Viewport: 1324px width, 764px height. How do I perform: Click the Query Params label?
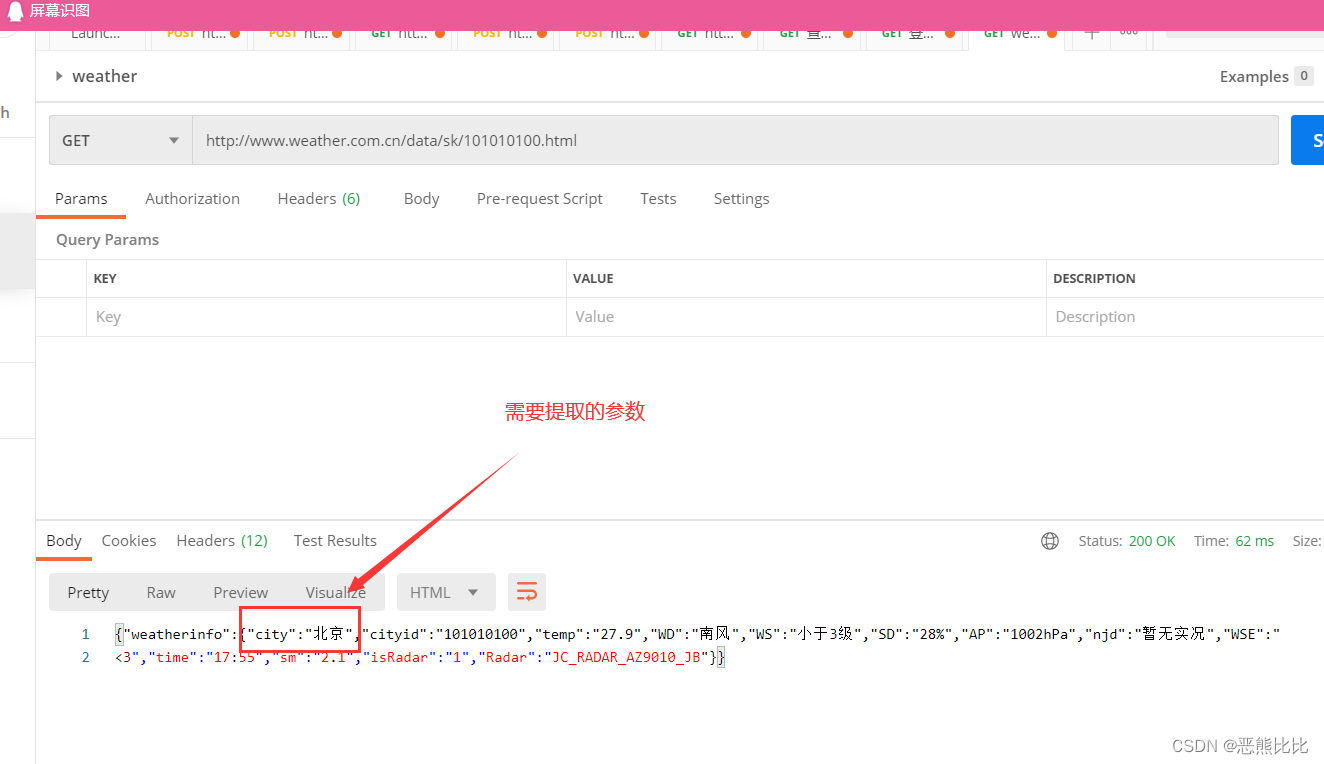click(108, 240)
